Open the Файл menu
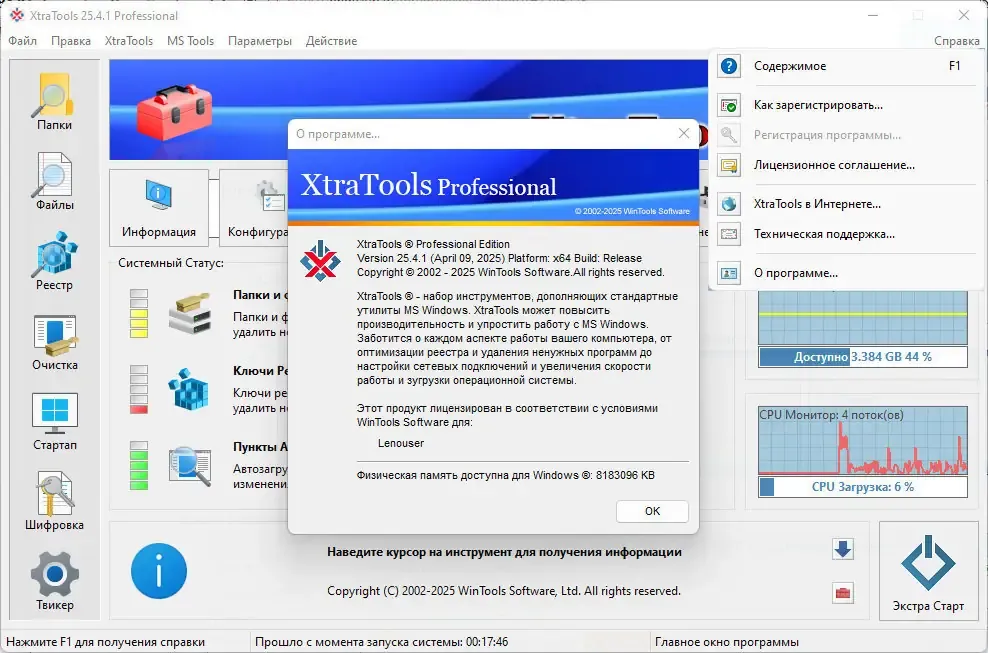Image resolution: width=988 pixels, height=653 pixels. coord(23,41)
